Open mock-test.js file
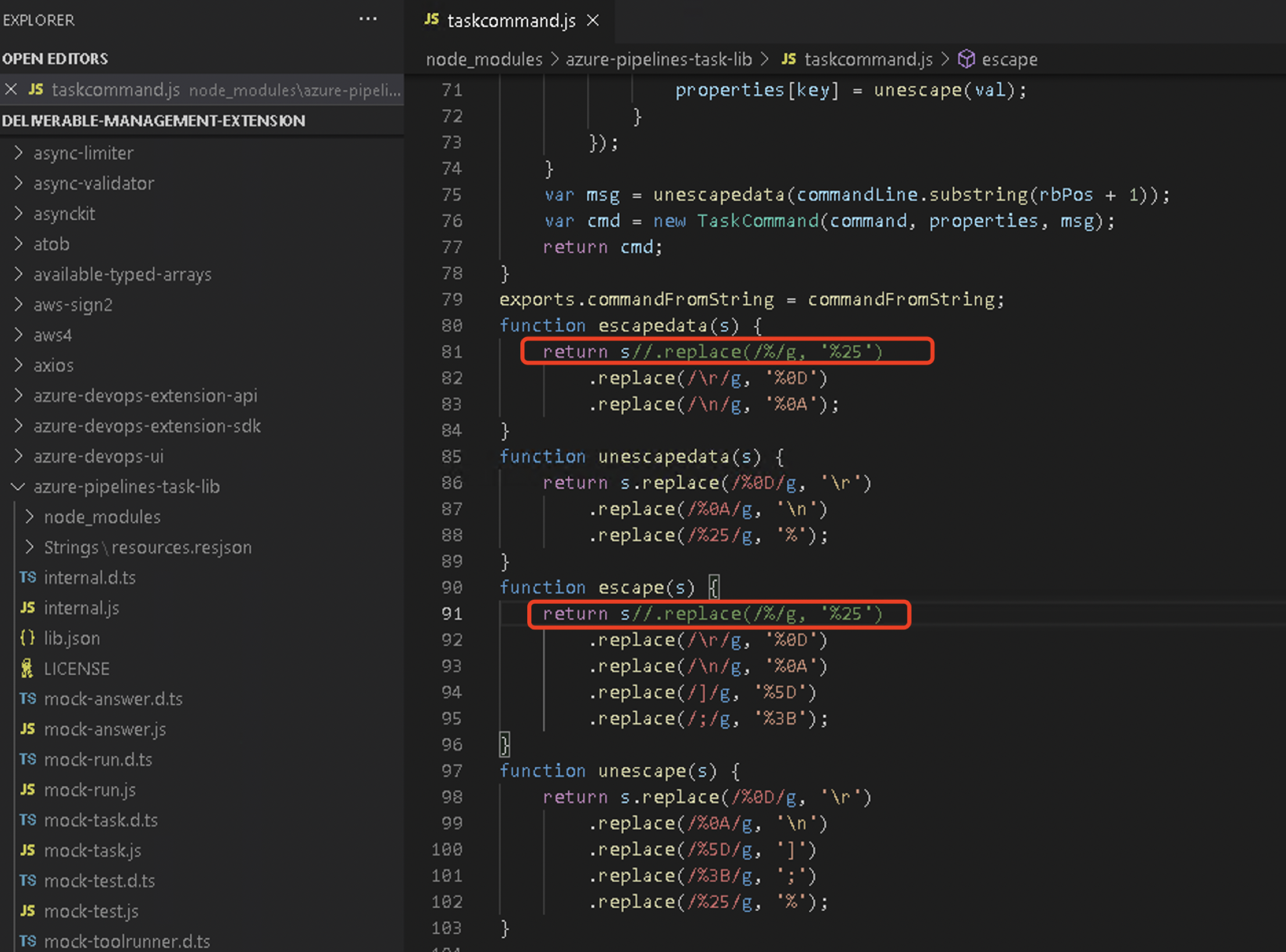1286x952 pixels. point(91,911)
